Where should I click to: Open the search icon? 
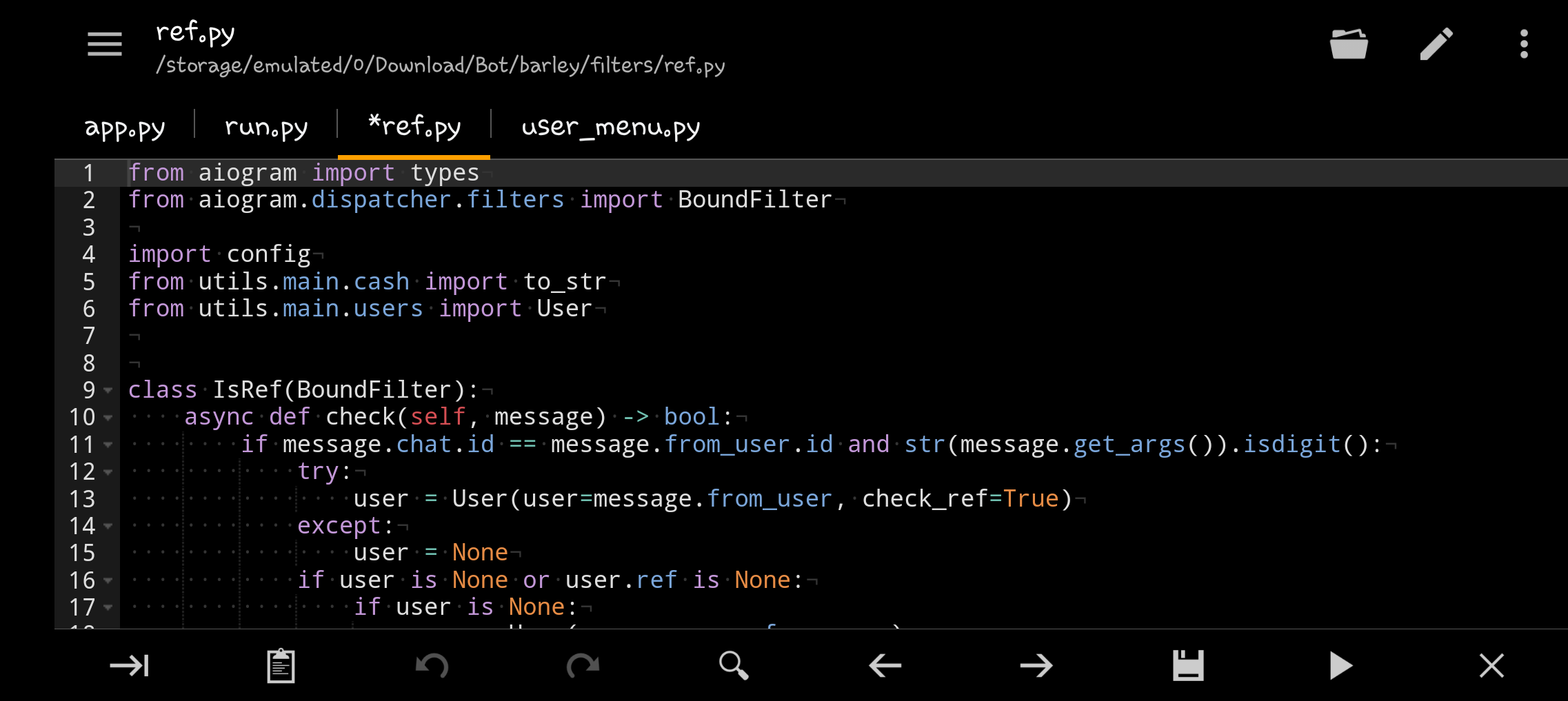pos(734,664)
